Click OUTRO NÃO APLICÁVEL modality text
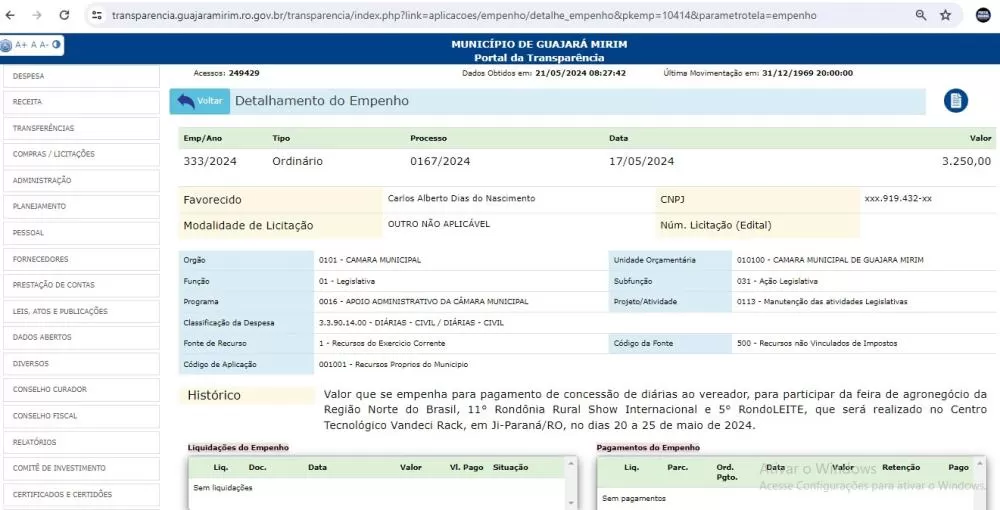This screenshot has height=510, width=1000. [x=439, y=224]
